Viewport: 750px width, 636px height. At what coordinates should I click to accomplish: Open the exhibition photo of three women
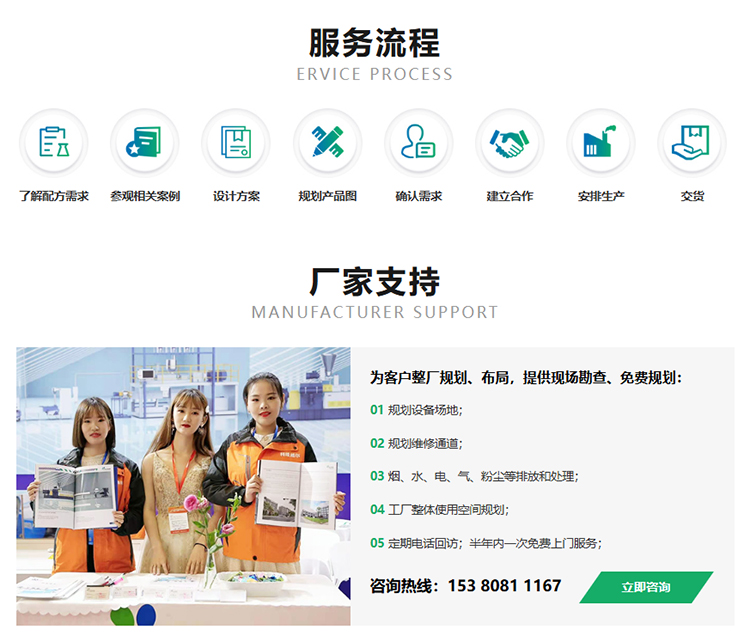click(x=183, y=486)
